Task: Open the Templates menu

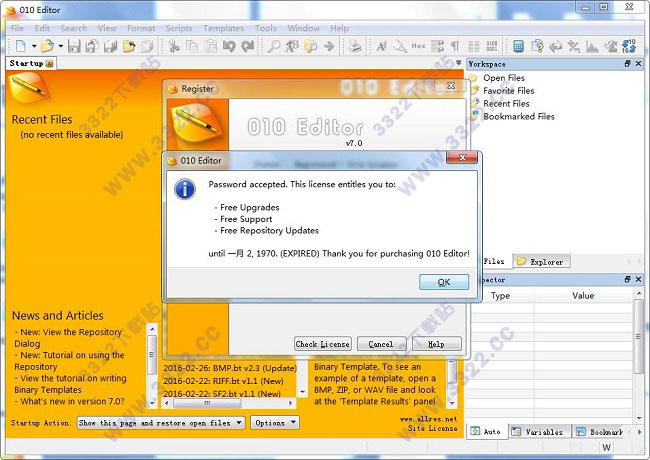Action: click(x=223, y=28)
